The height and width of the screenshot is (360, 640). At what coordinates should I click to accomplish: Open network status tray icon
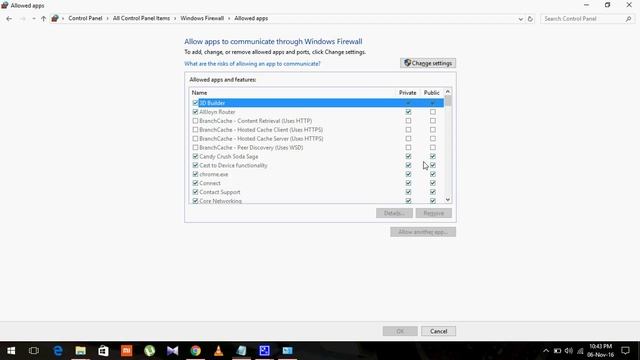[580, 351]
